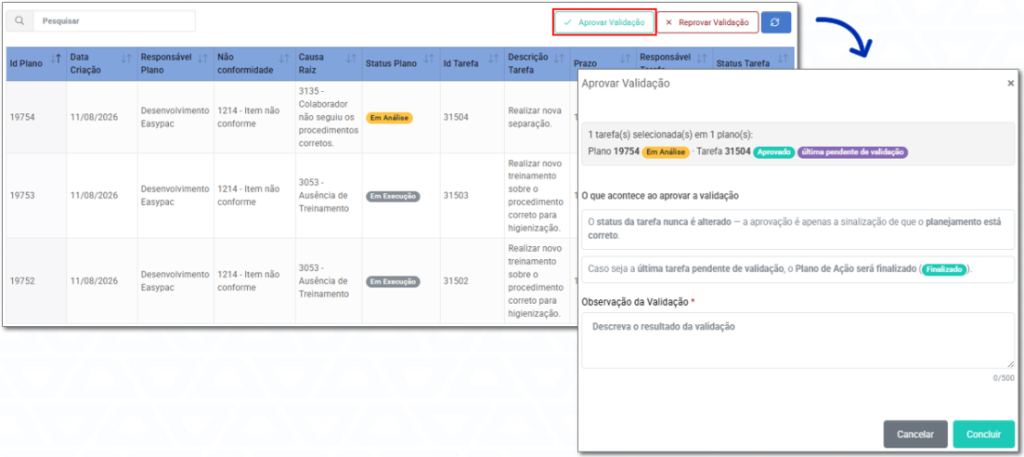The height and width of the screenshot is (457, 1024).
Task: Click the blue refresh icon button
Action: (x=776, y=22)
